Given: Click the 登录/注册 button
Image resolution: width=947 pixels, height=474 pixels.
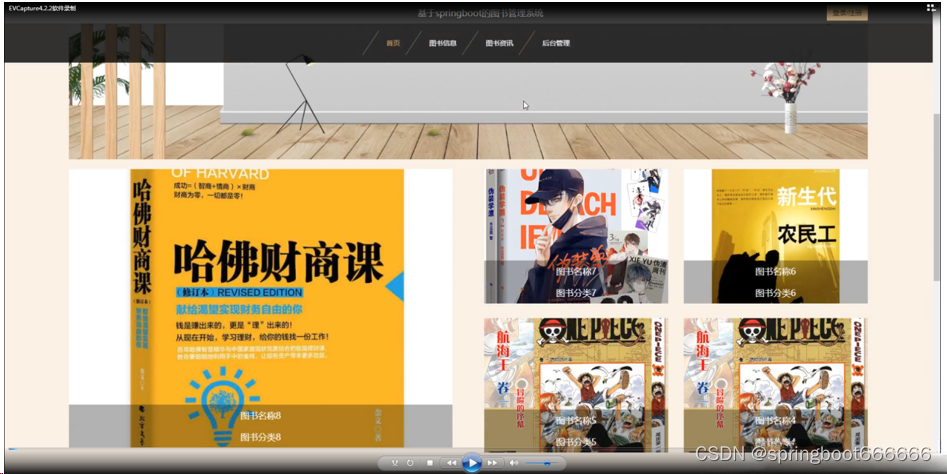Looking at the screenshot, I should tap(847, 13).
